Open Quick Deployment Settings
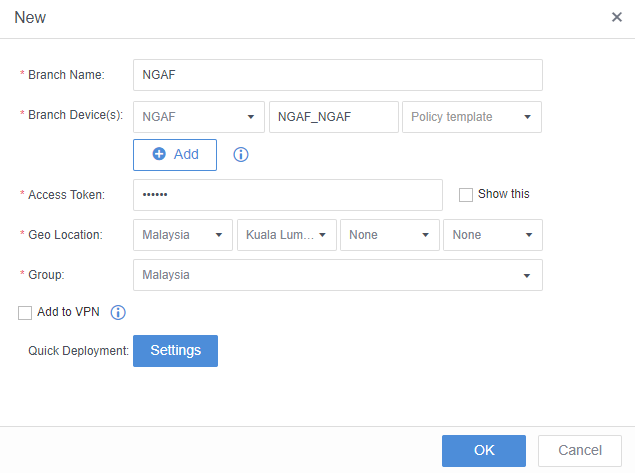635x473 pixels. click(x=175, y=351)
